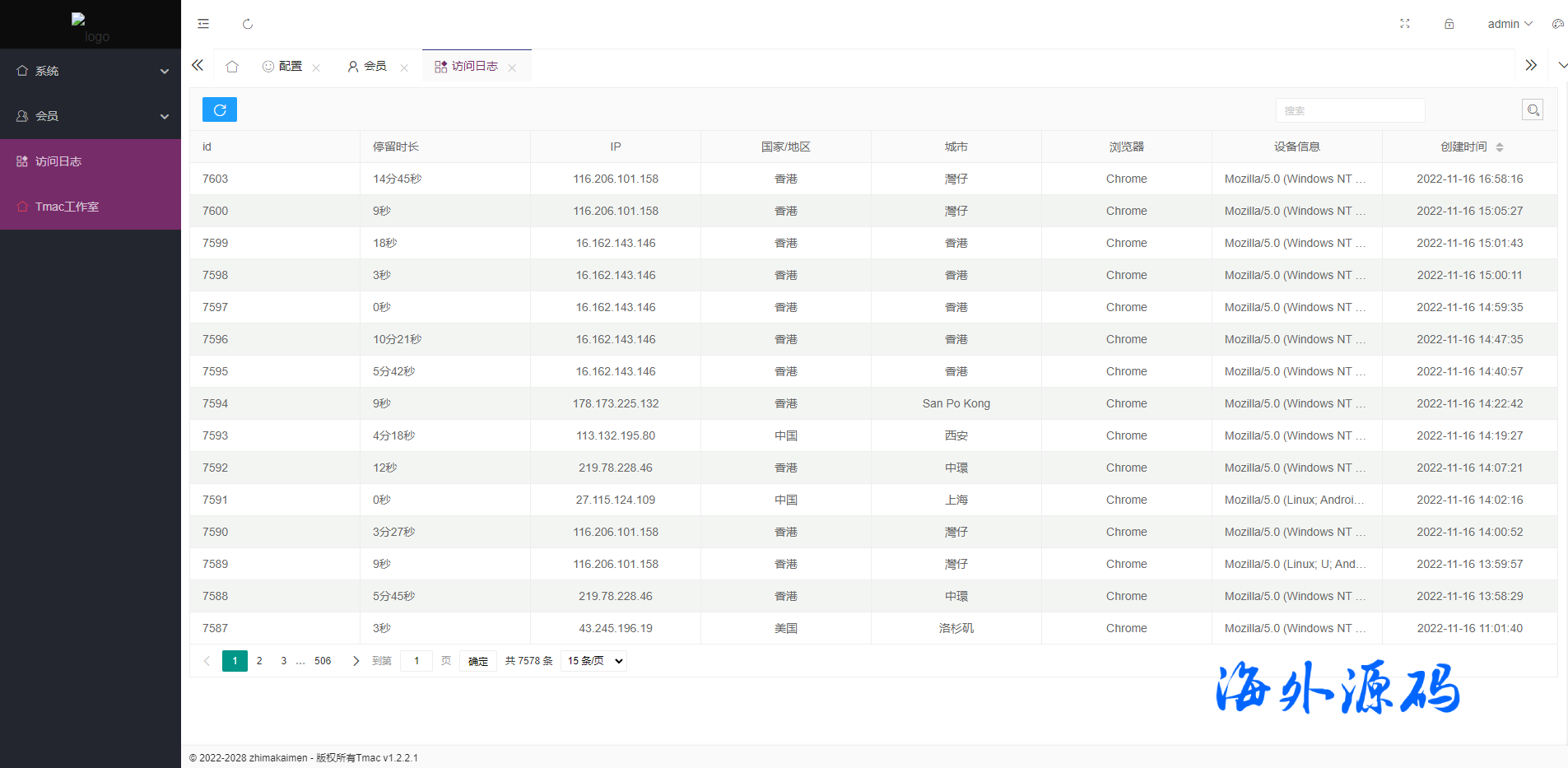Click the lock screen icon
The height and width of the screenshot is (768, 1568).
(x=1449, y=24)
